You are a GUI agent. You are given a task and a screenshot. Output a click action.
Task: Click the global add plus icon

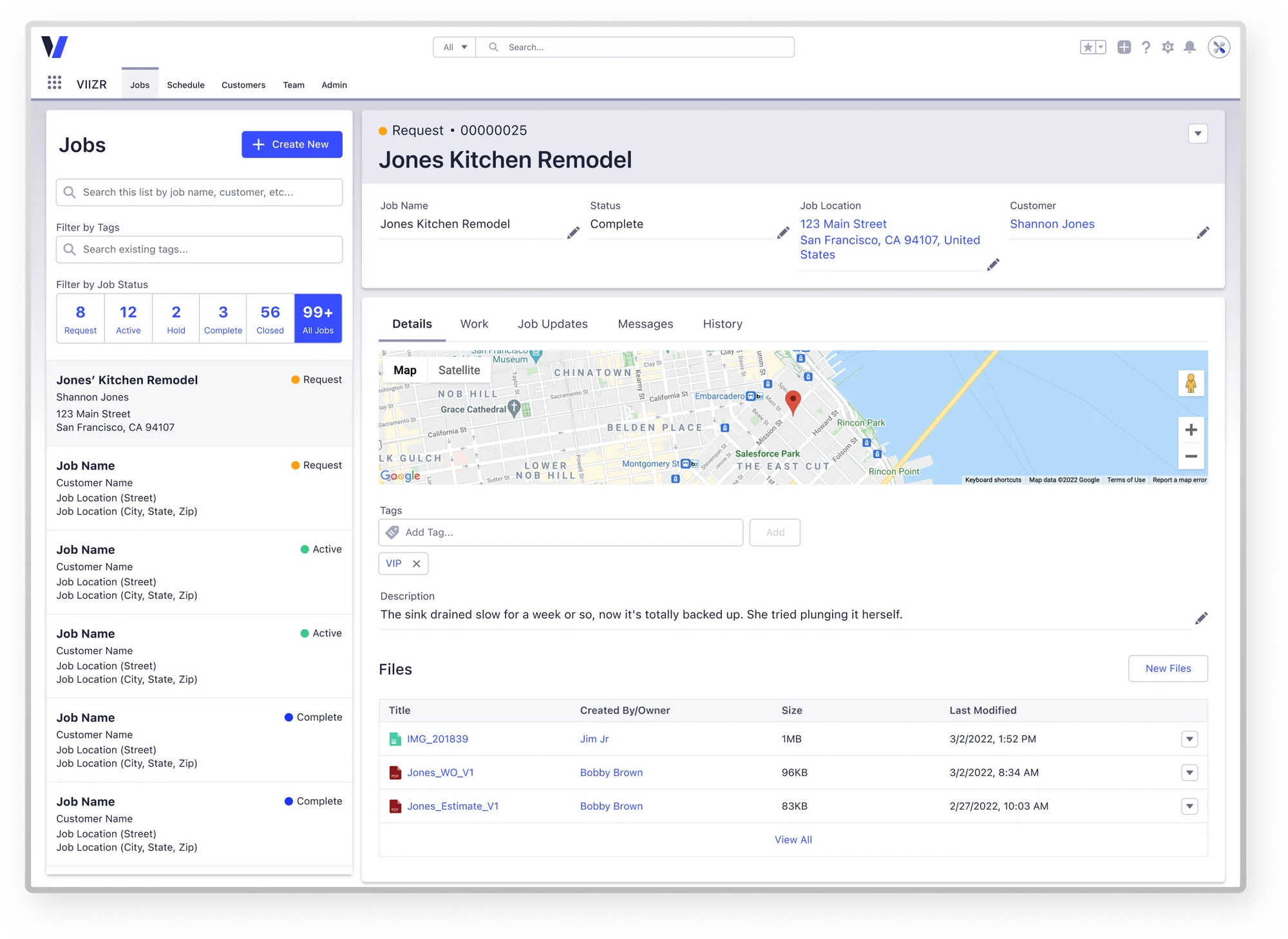coord(1124,47)
